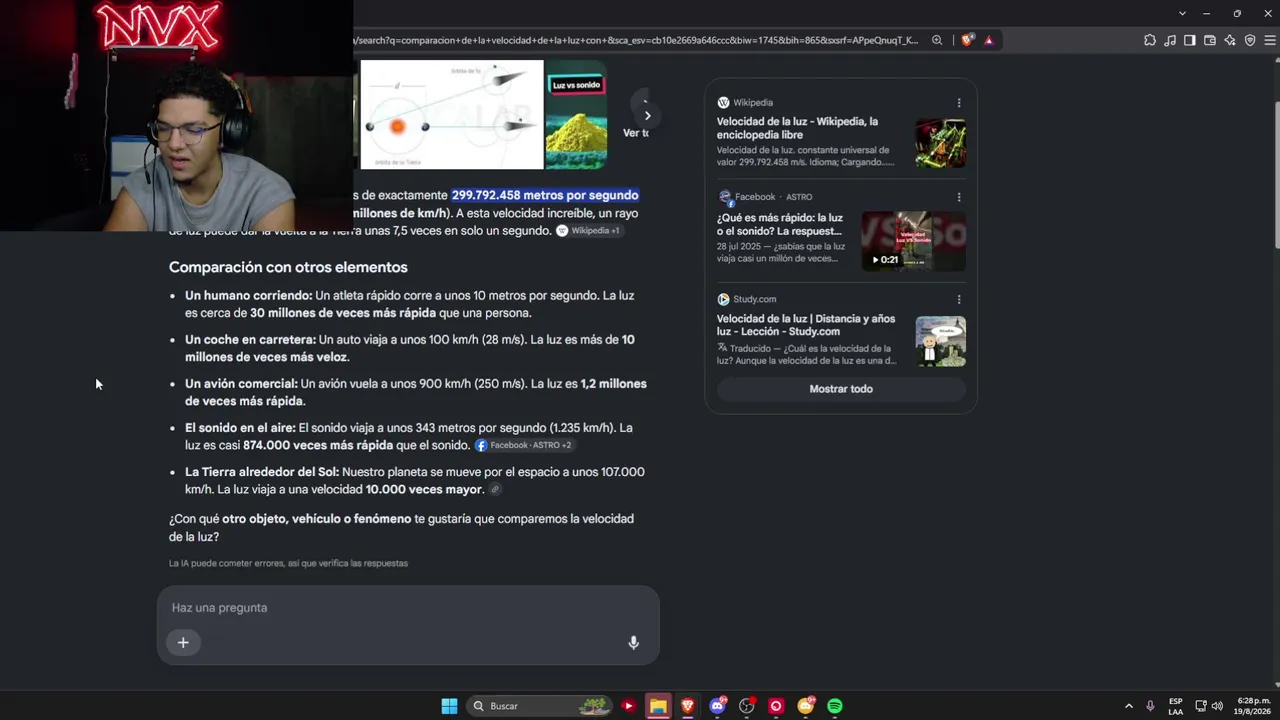Open the Brave VPN shield icon
This screenshot has height=720, width=1280.
[x=1250, y=40]
